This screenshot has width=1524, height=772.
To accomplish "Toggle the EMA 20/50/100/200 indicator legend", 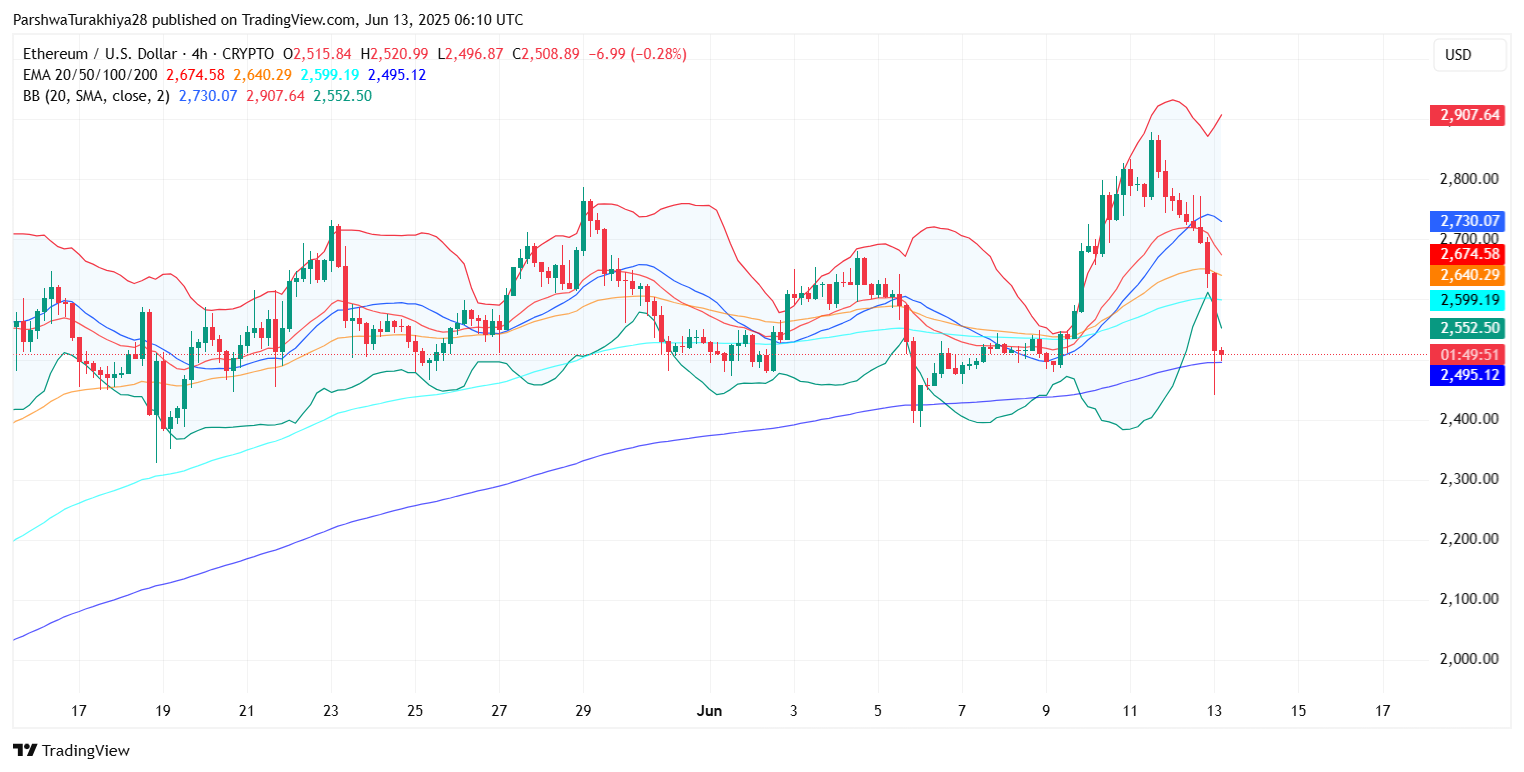I will click(90, 75).
